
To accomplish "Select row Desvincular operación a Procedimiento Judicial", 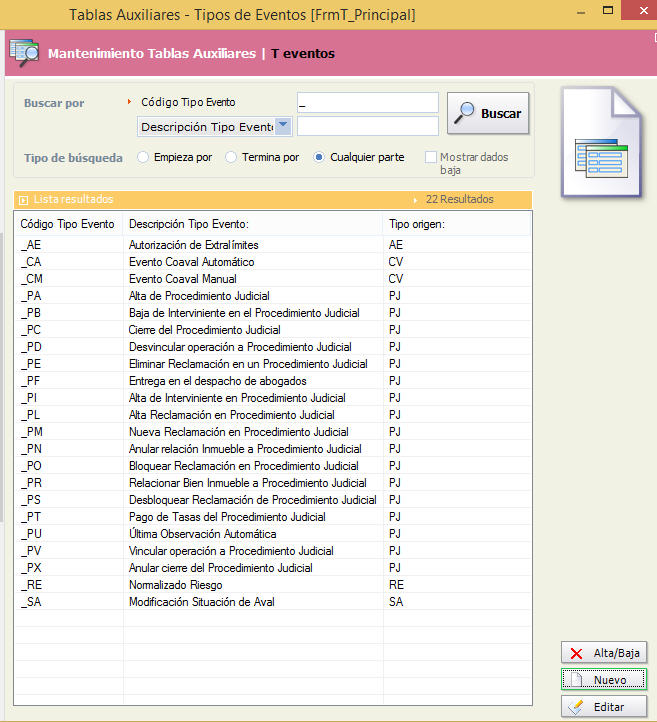I will [273, 347].
